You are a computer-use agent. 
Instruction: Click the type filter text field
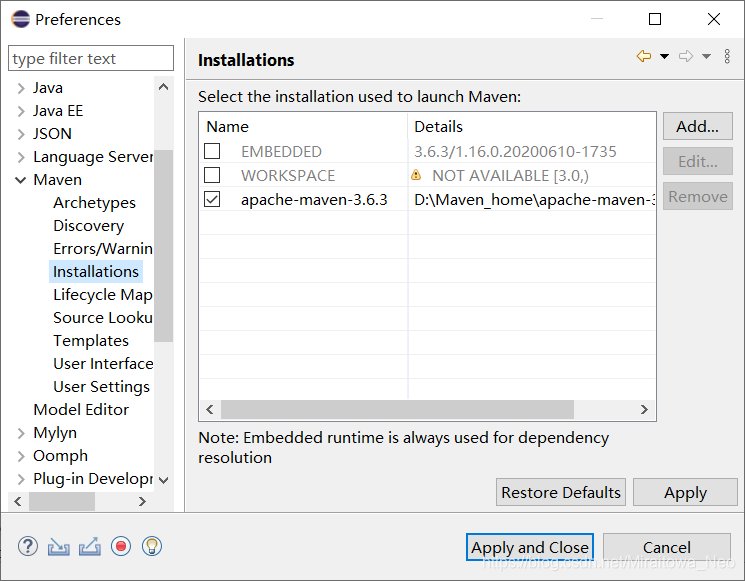(x=91, y=58)
